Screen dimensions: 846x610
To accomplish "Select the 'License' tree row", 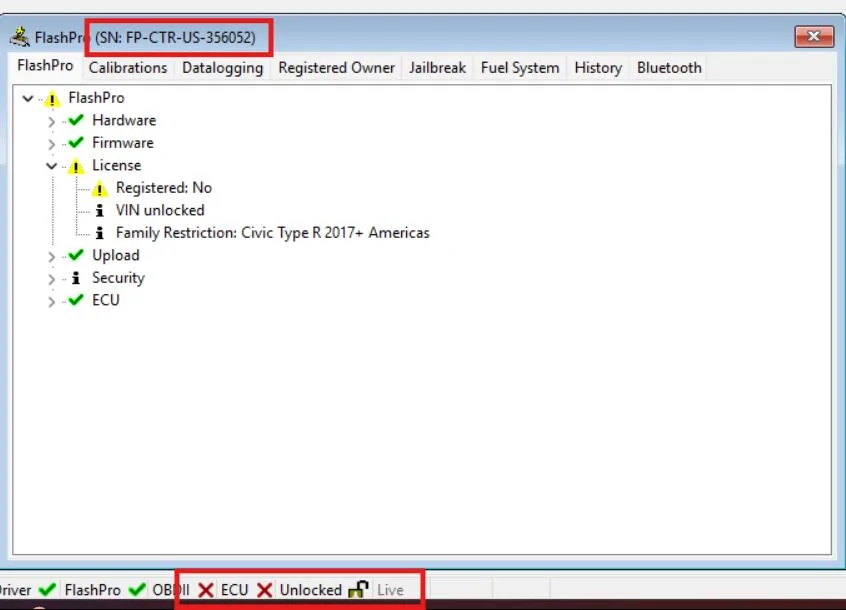I will [x=117, y=165].
